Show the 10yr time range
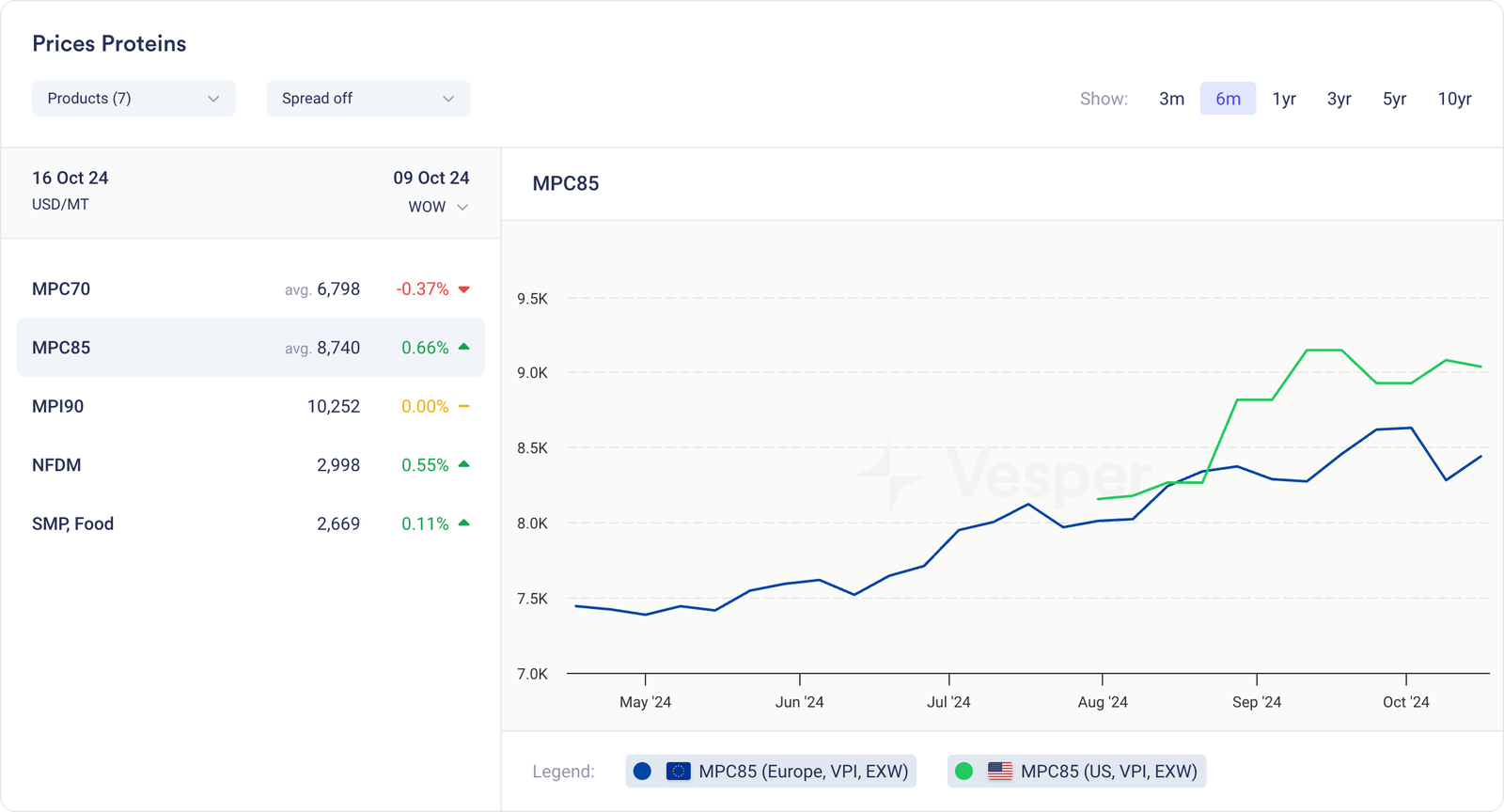1504x812 pixels. tap(1454, 99)
